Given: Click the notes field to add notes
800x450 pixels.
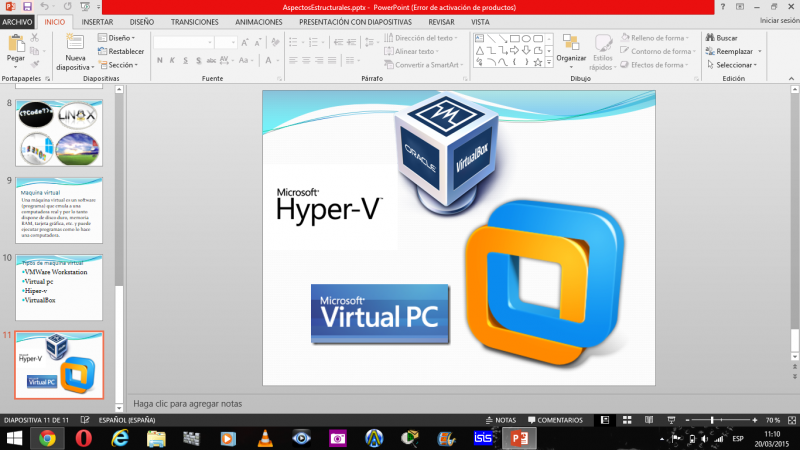Looking at the screenshot, I should coord(459,404).
